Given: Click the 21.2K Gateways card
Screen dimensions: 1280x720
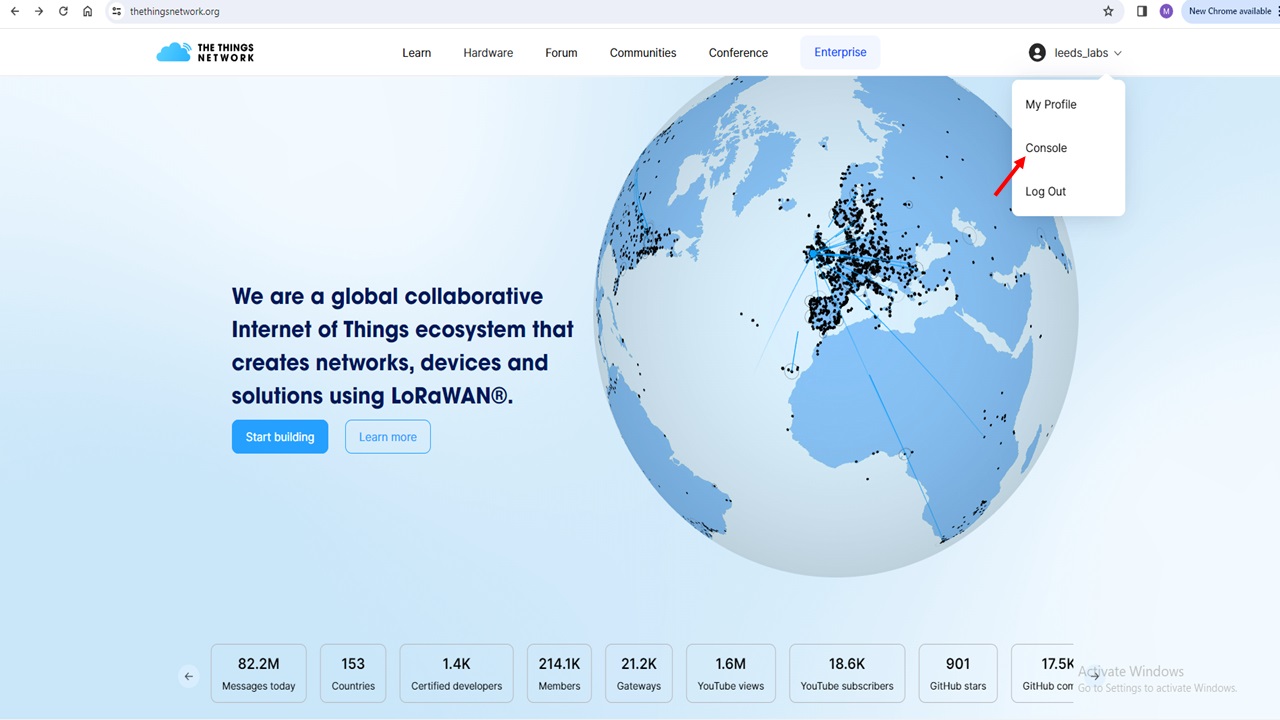Looking at the screenshot, I should point(639,673).
